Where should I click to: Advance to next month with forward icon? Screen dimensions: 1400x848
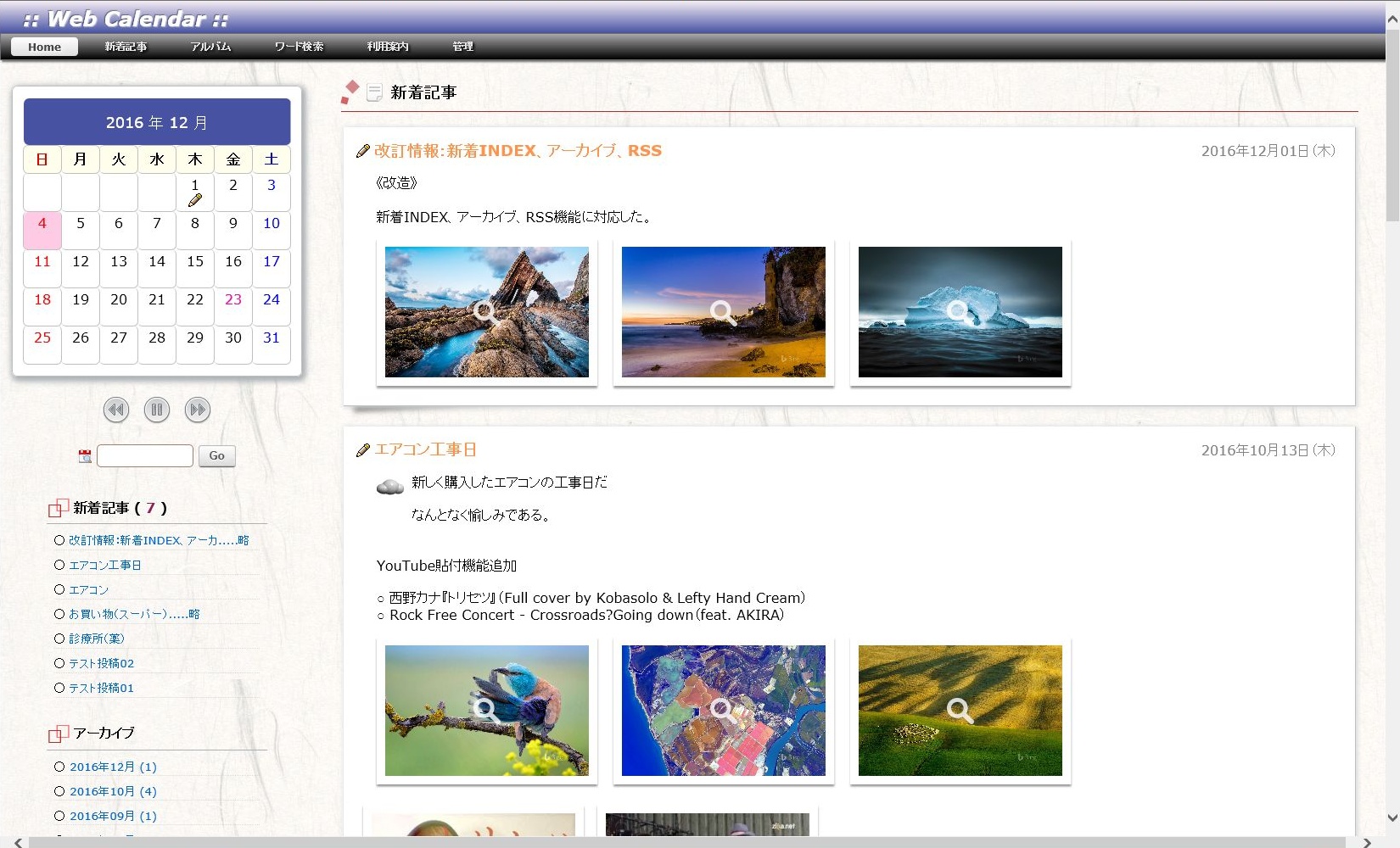click(198, 410)
